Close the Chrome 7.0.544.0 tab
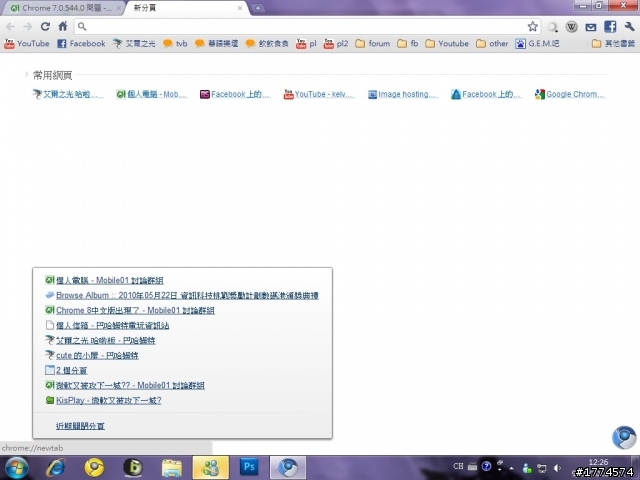This screenshot has width=640, height=480. click(118, 8)
